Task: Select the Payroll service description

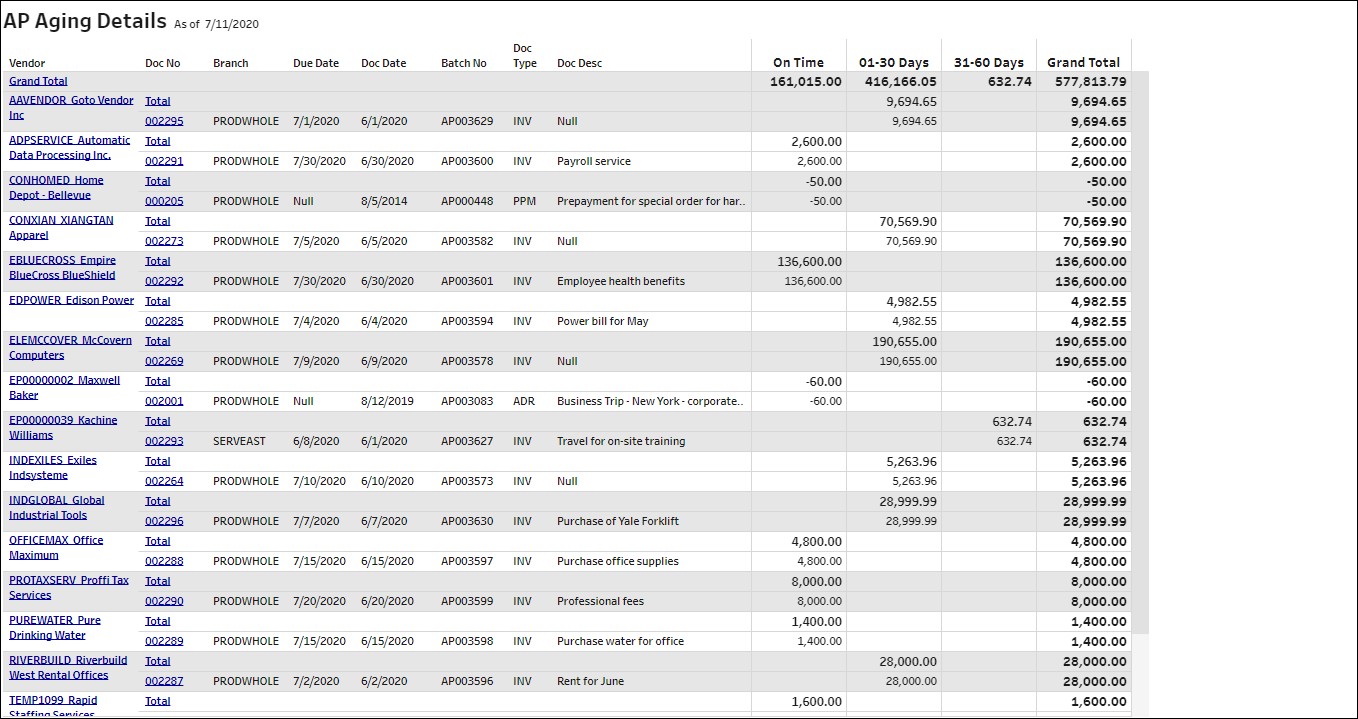Action: point(594,161)
